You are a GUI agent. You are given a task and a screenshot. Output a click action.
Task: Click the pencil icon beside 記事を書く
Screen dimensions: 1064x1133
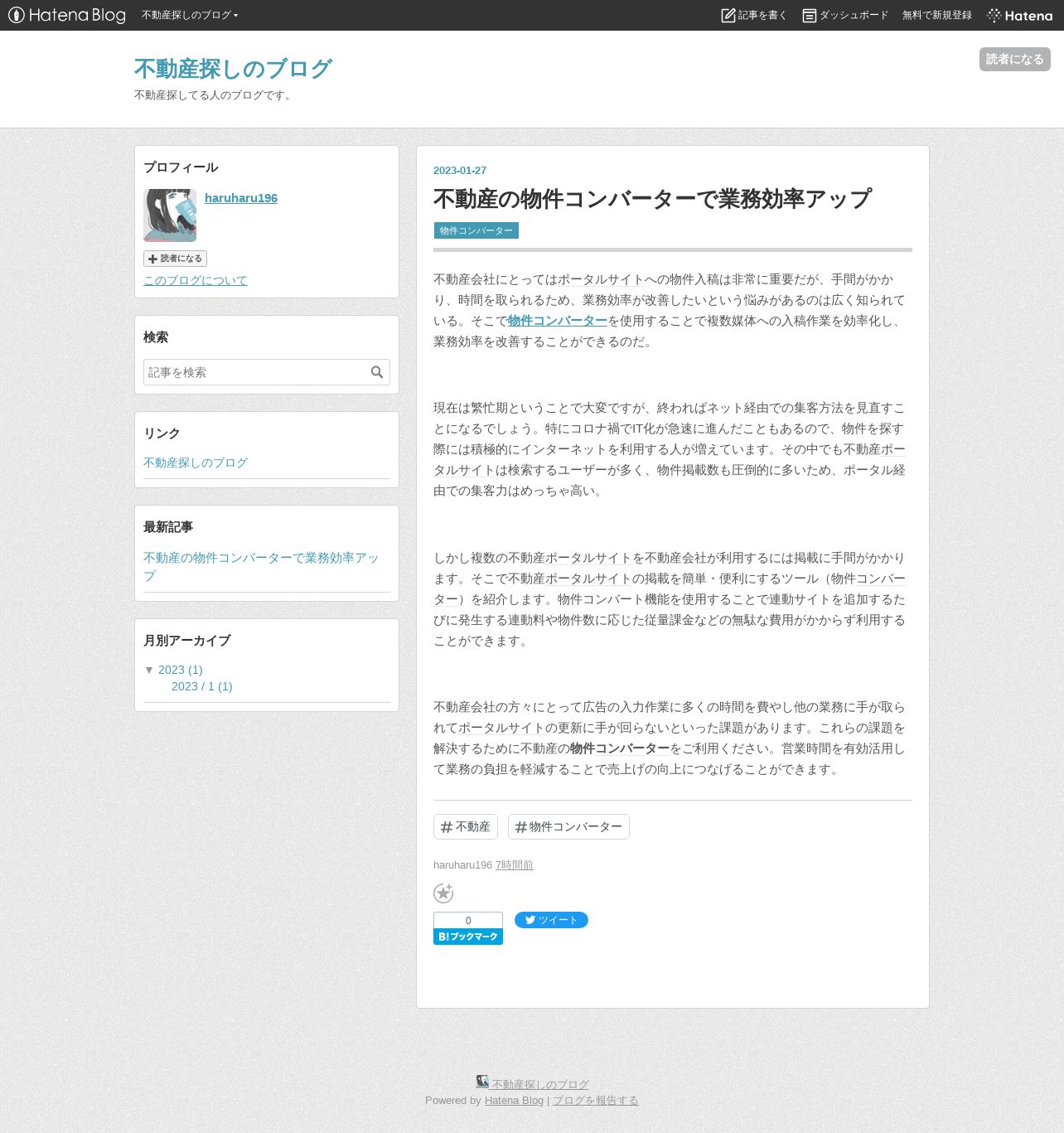pyautogui.click(x=728, y=15)
